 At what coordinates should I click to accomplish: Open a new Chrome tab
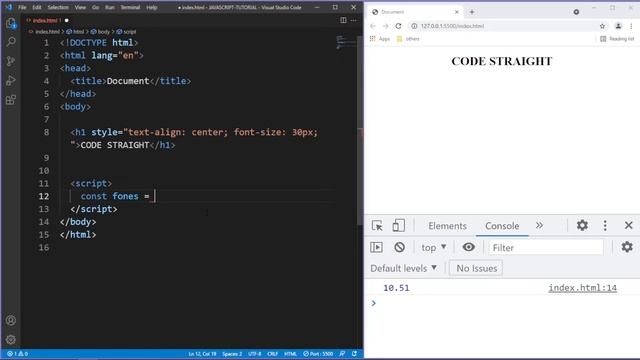tap(472, 12)
